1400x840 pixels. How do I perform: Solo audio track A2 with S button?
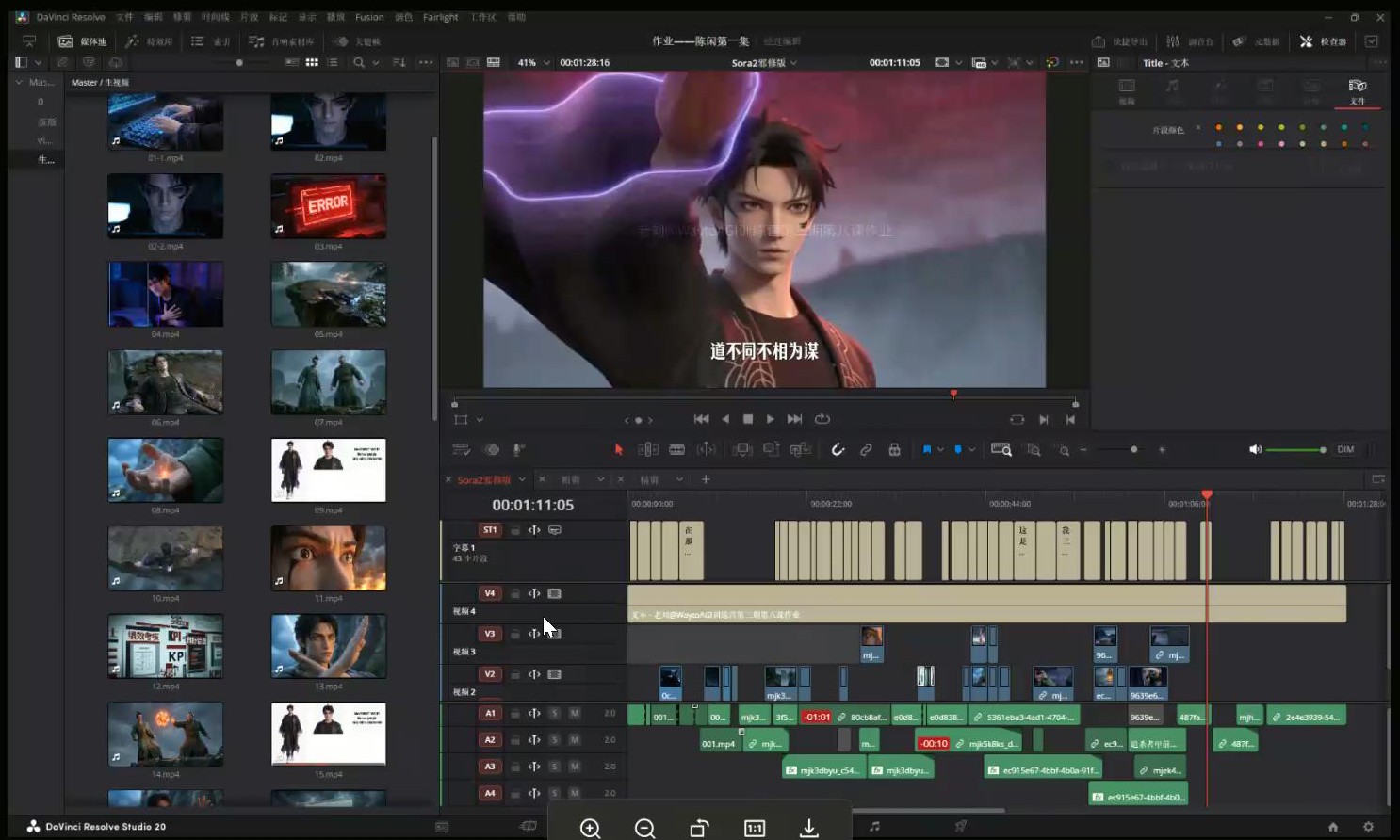(554, 739)
